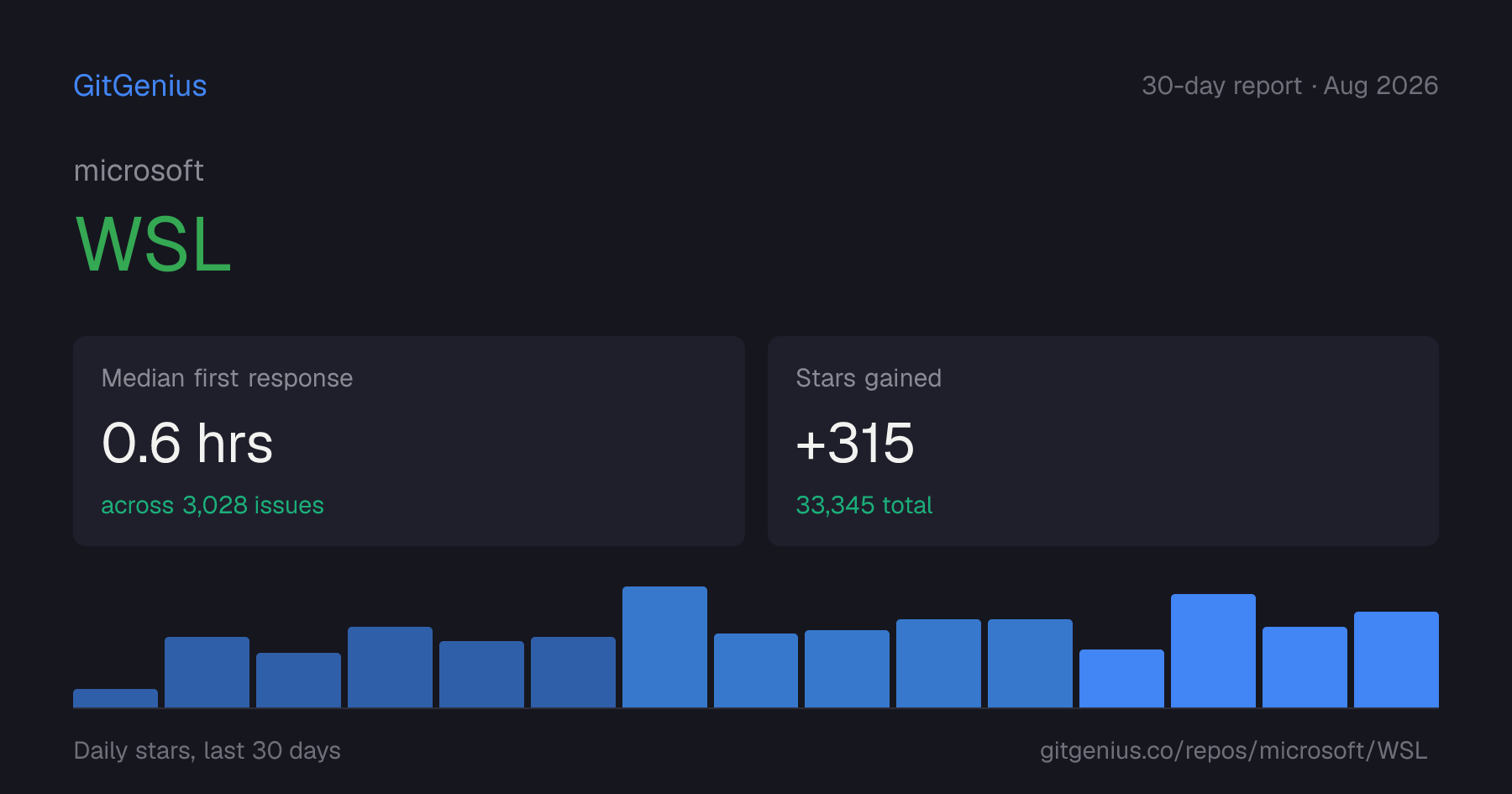
Task: Click the "Median first response" label
Action: coord(227,378)
